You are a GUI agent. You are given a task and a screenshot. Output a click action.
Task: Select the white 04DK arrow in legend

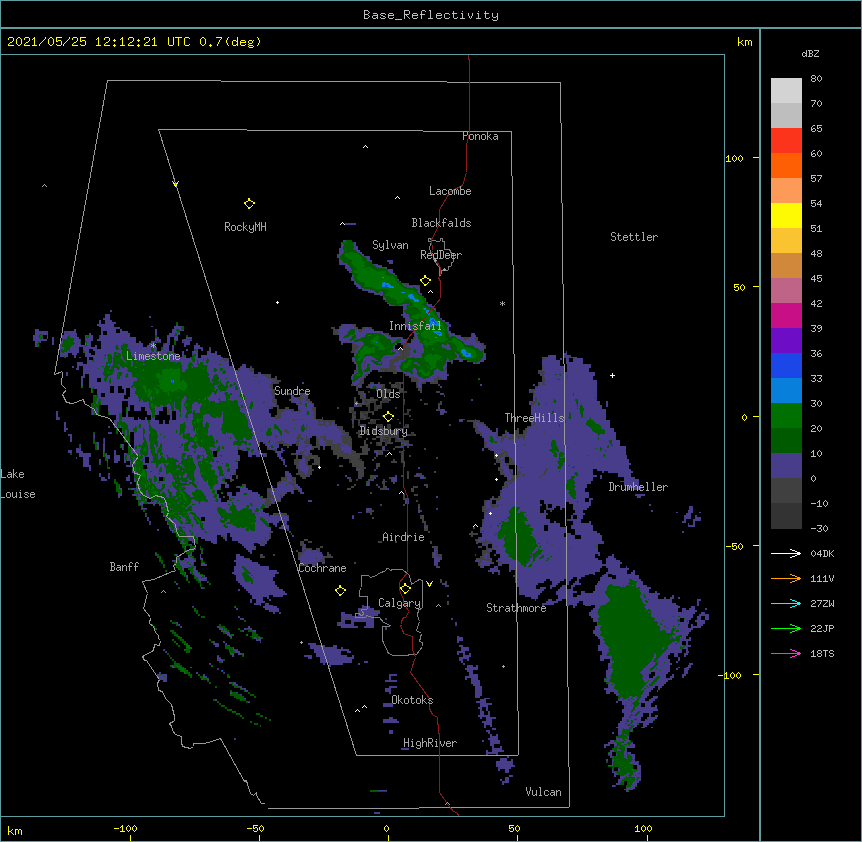point(786,553)
